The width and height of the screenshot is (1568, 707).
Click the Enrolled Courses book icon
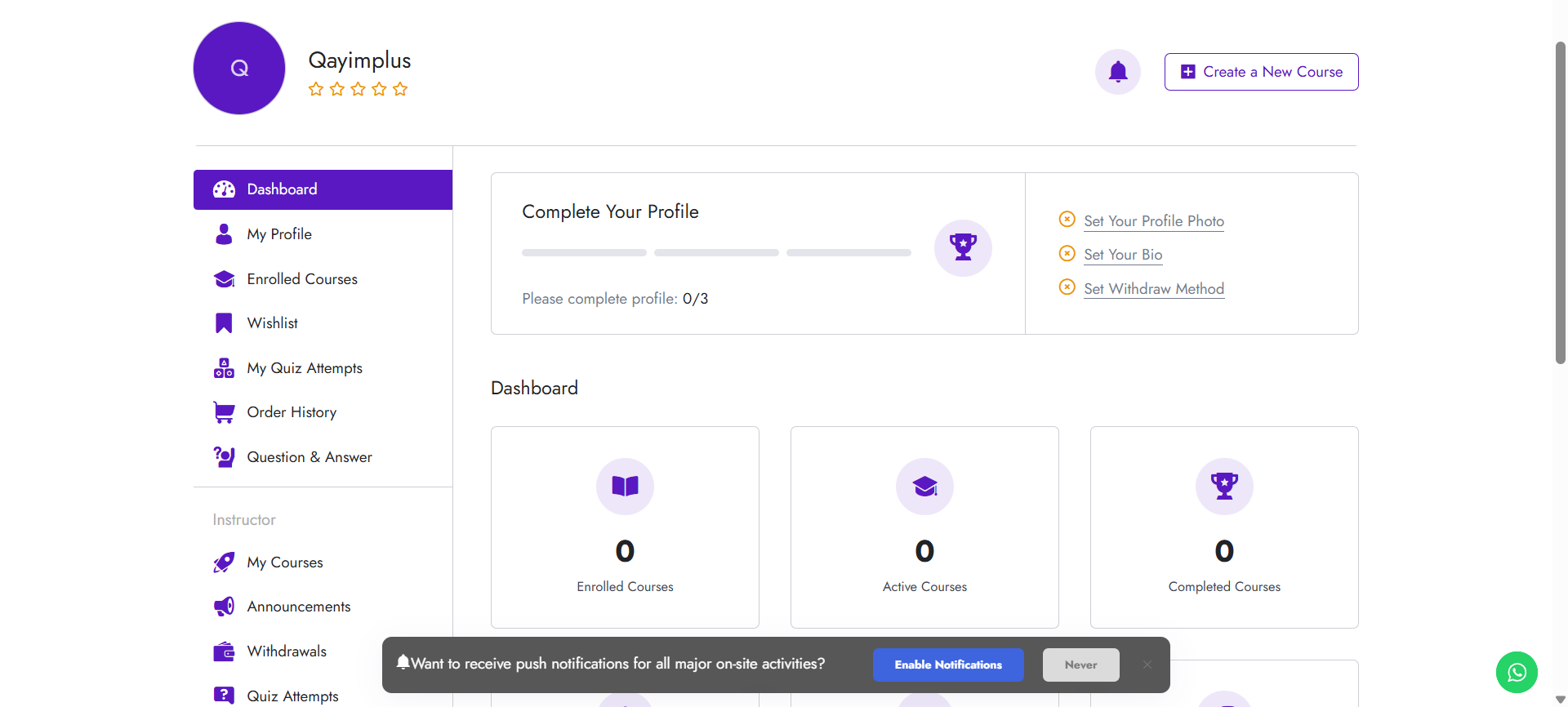click(x=625, y=487)
